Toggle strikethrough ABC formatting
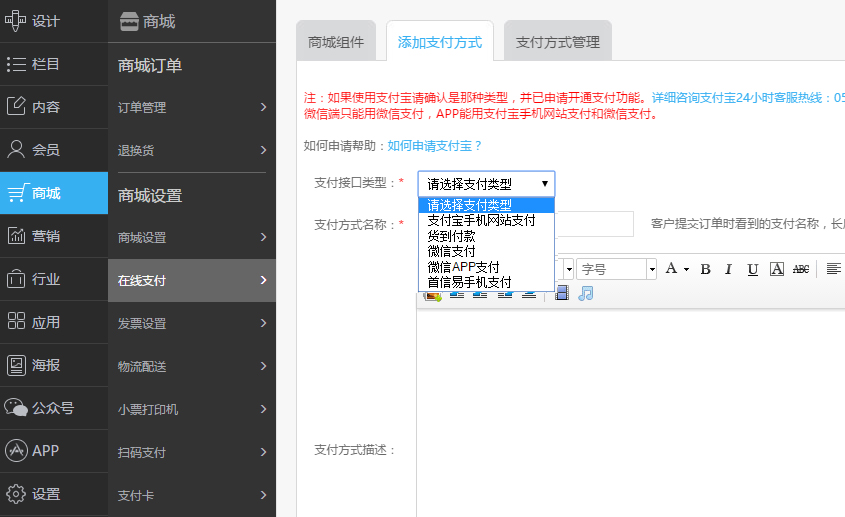Image resolution: width=845 pixels, height=517 pixels. pos(801,269)
